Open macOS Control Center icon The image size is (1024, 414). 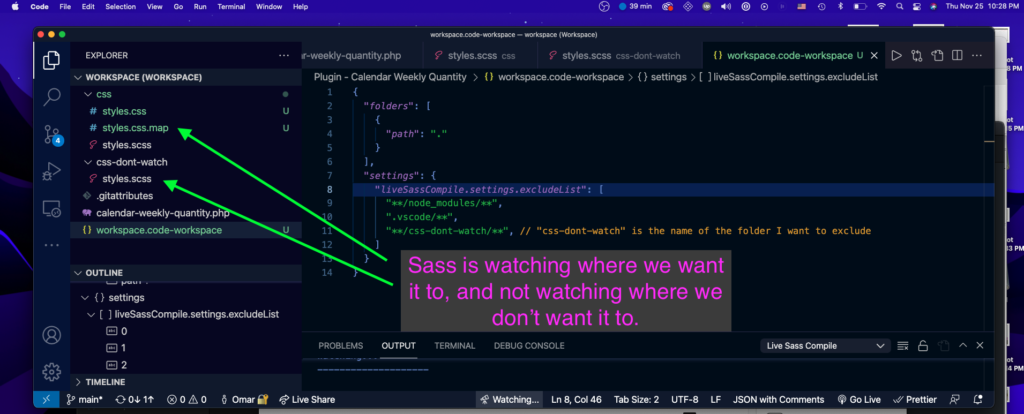917,7
